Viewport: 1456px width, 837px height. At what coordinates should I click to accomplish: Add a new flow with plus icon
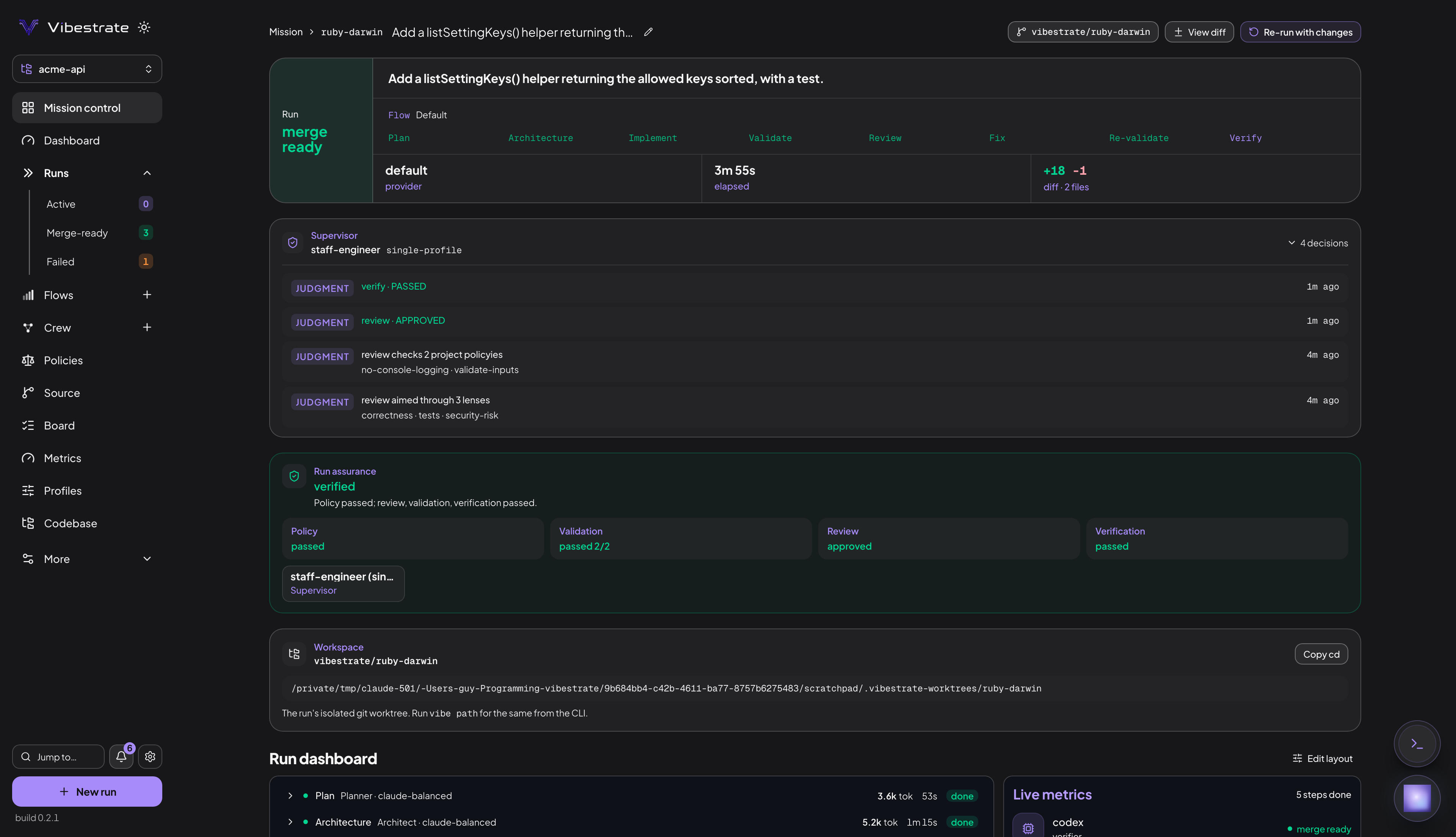pyautogui.click(x=147, y=294)
